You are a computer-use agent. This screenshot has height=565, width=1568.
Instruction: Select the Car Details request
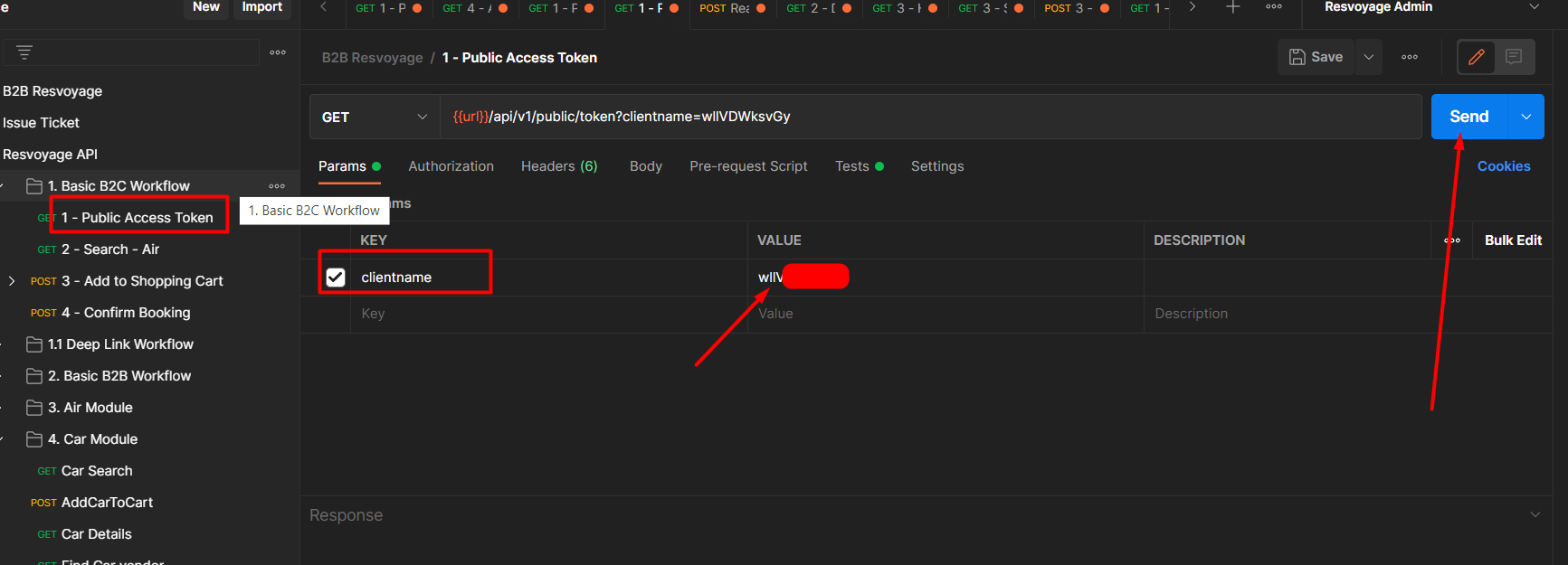click(x=97, y=534)
